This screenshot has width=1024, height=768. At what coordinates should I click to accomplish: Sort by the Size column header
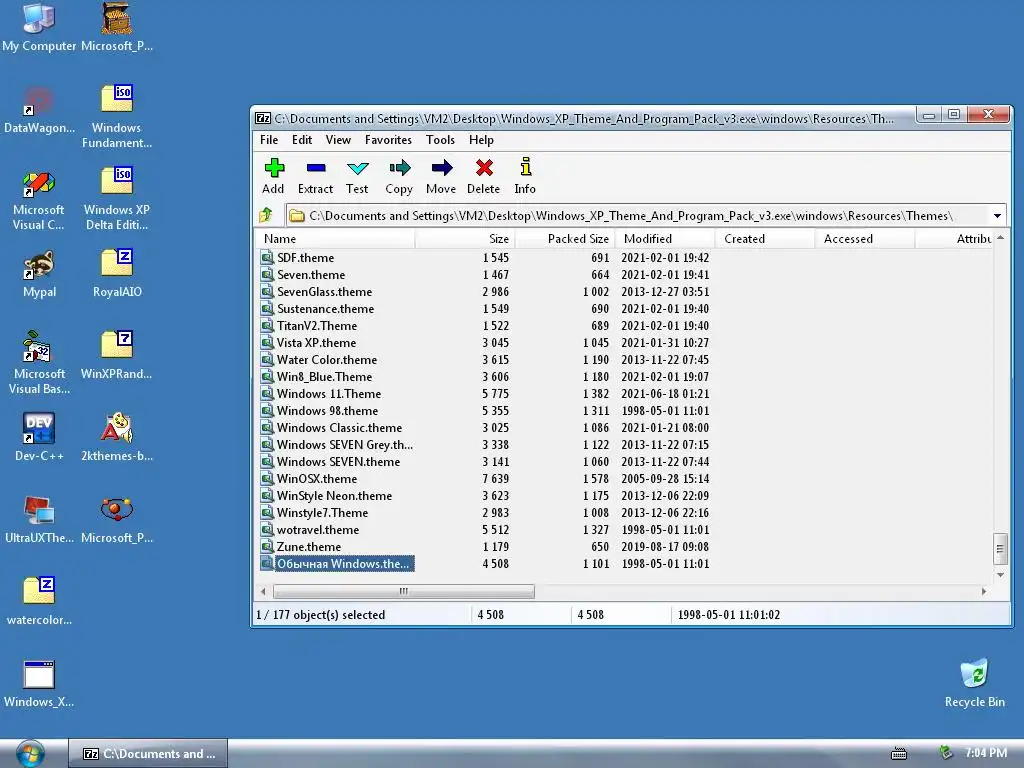[x=465, y=239]
